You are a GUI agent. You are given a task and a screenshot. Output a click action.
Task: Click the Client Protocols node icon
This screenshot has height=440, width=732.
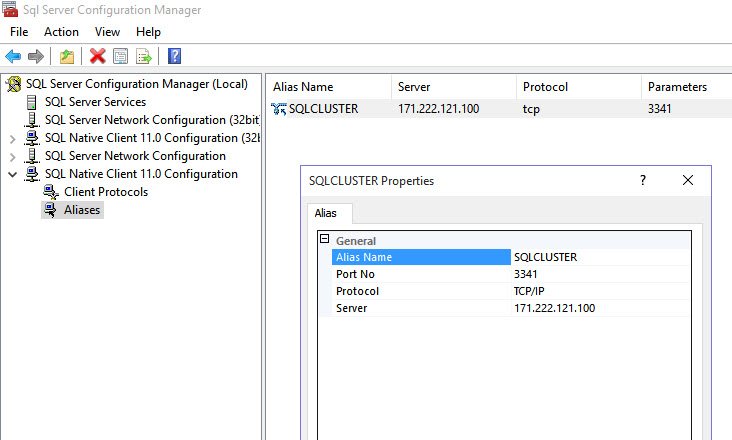coord(50,192)
